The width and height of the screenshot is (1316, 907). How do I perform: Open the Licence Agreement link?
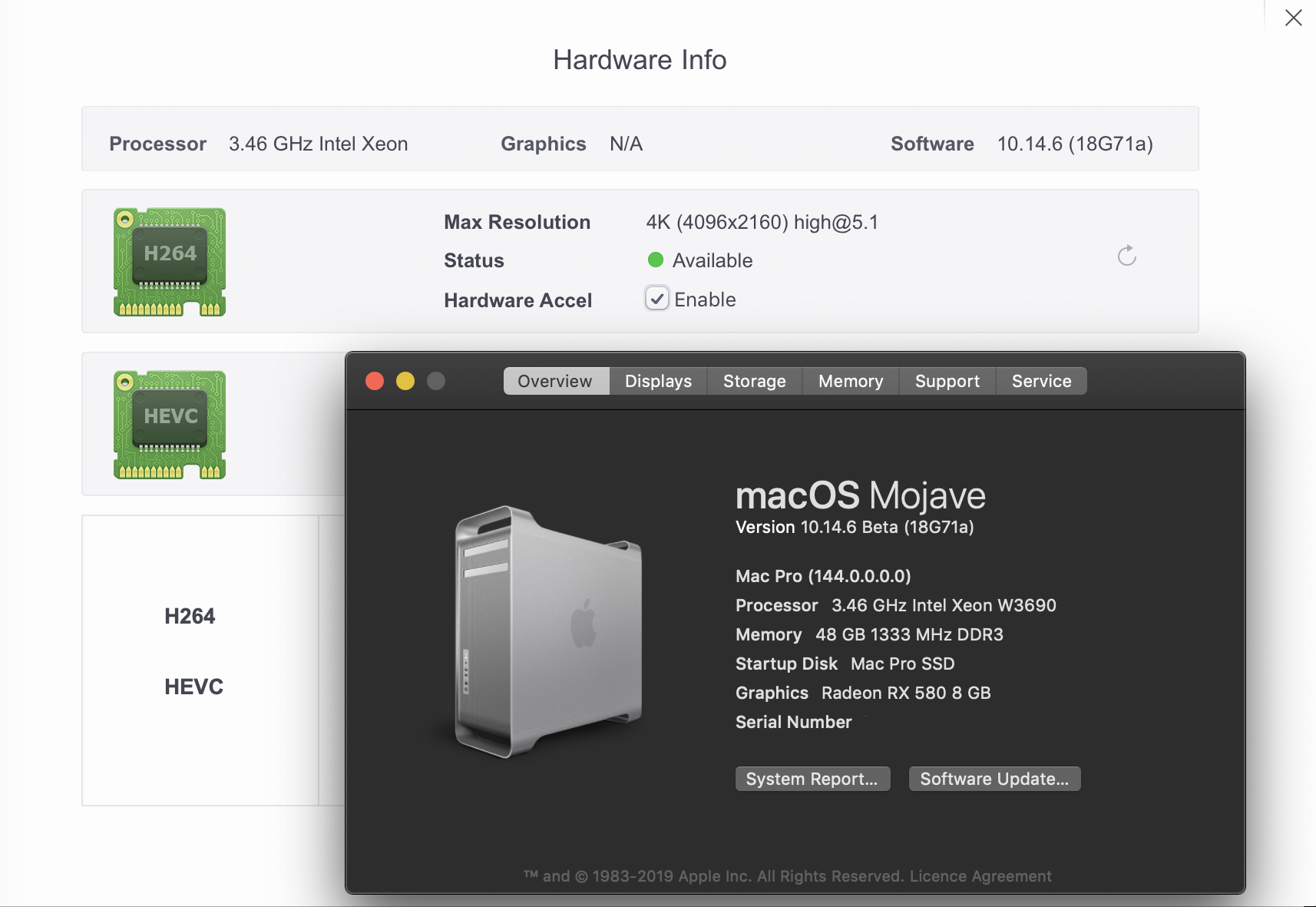coord(980,876)
